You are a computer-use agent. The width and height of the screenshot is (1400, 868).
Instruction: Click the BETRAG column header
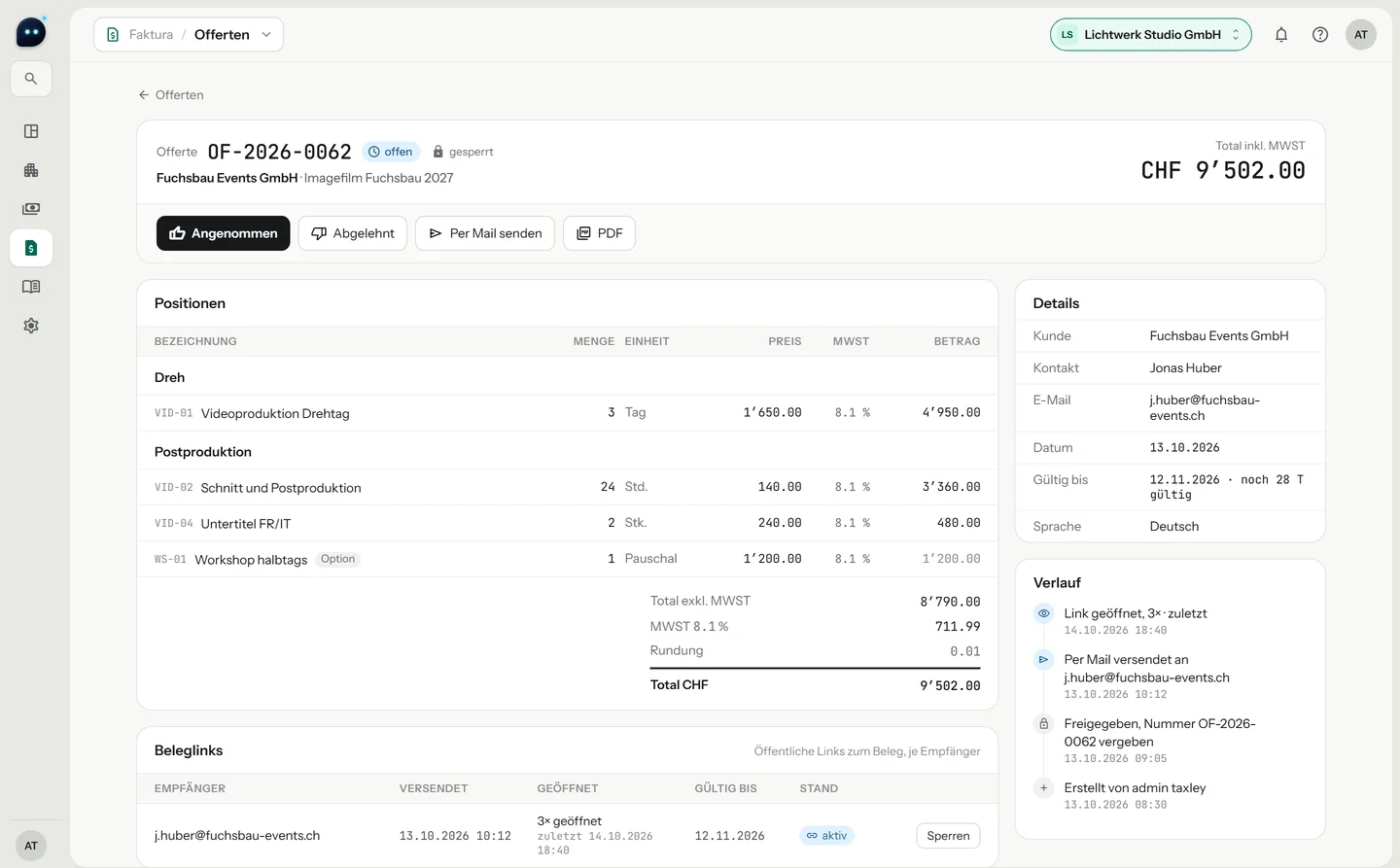pos(957,341)
